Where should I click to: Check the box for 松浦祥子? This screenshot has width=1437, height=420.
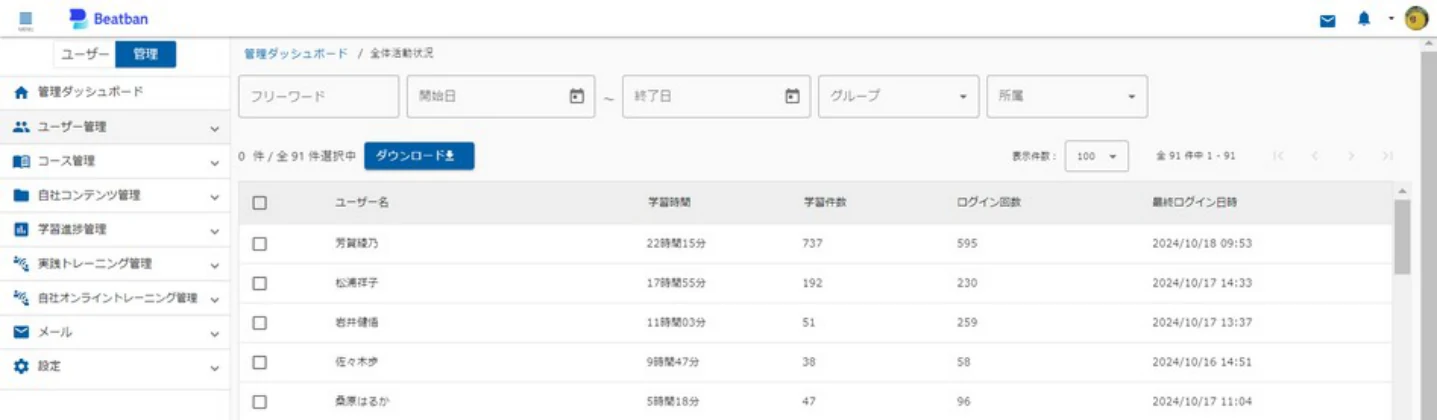[260, 283]
